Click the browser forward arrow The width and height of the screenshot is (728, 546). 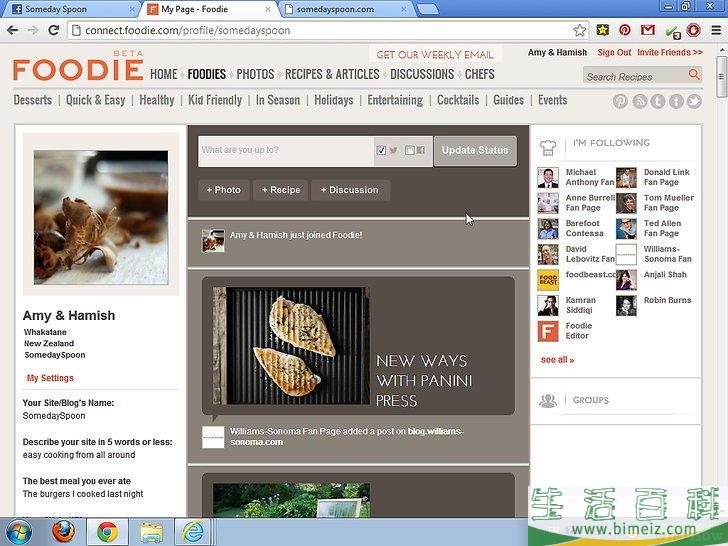[33, 31]
